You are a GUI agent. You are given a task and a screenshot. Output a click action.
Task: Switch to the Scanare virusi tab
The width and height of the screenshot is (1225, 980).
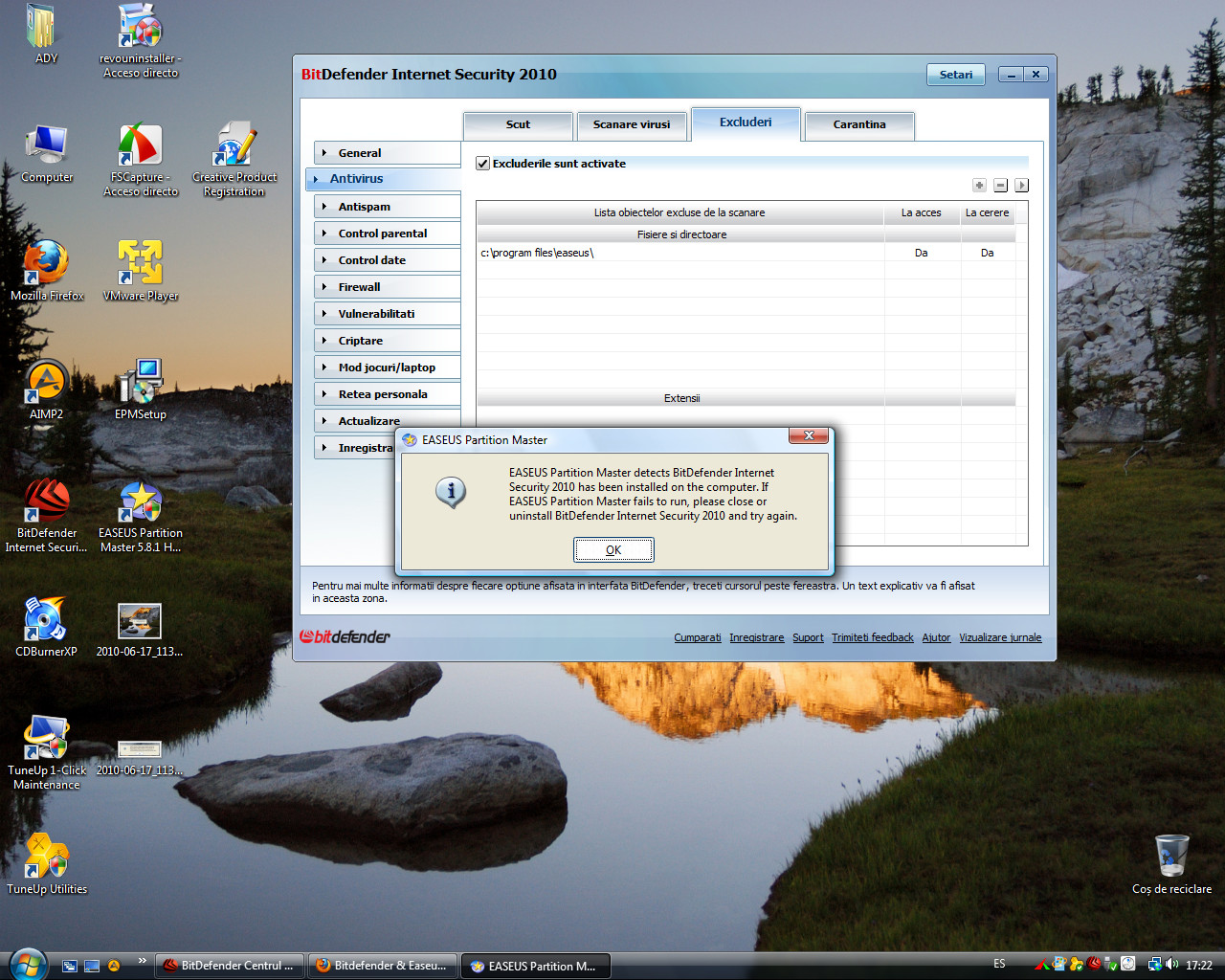pyautogui.click(x=632, y=125)
